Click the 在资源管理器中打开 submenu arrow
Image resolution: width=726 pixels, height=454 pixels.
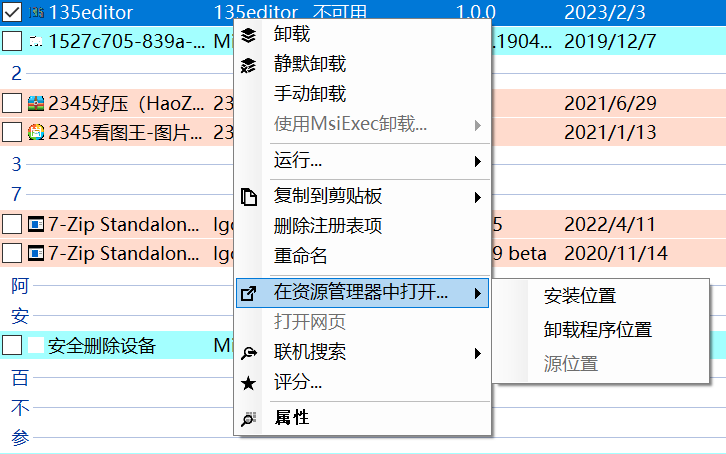pyautogui.click(x=477, y=293)
